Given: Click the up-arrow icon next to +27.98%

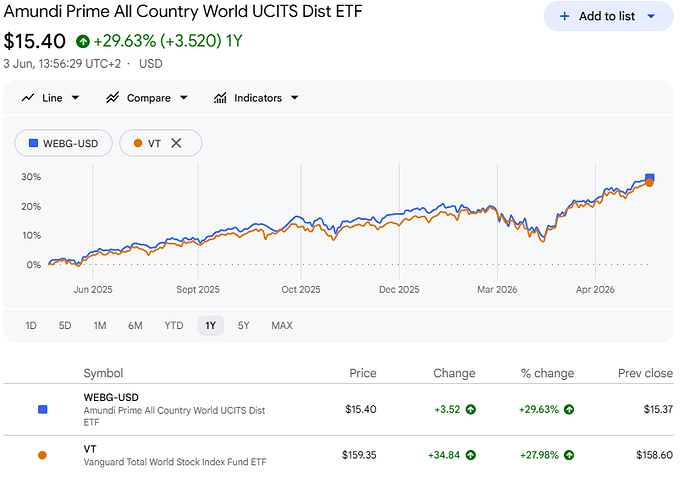Looking at the screenshot, I should [x=569, y=455].
